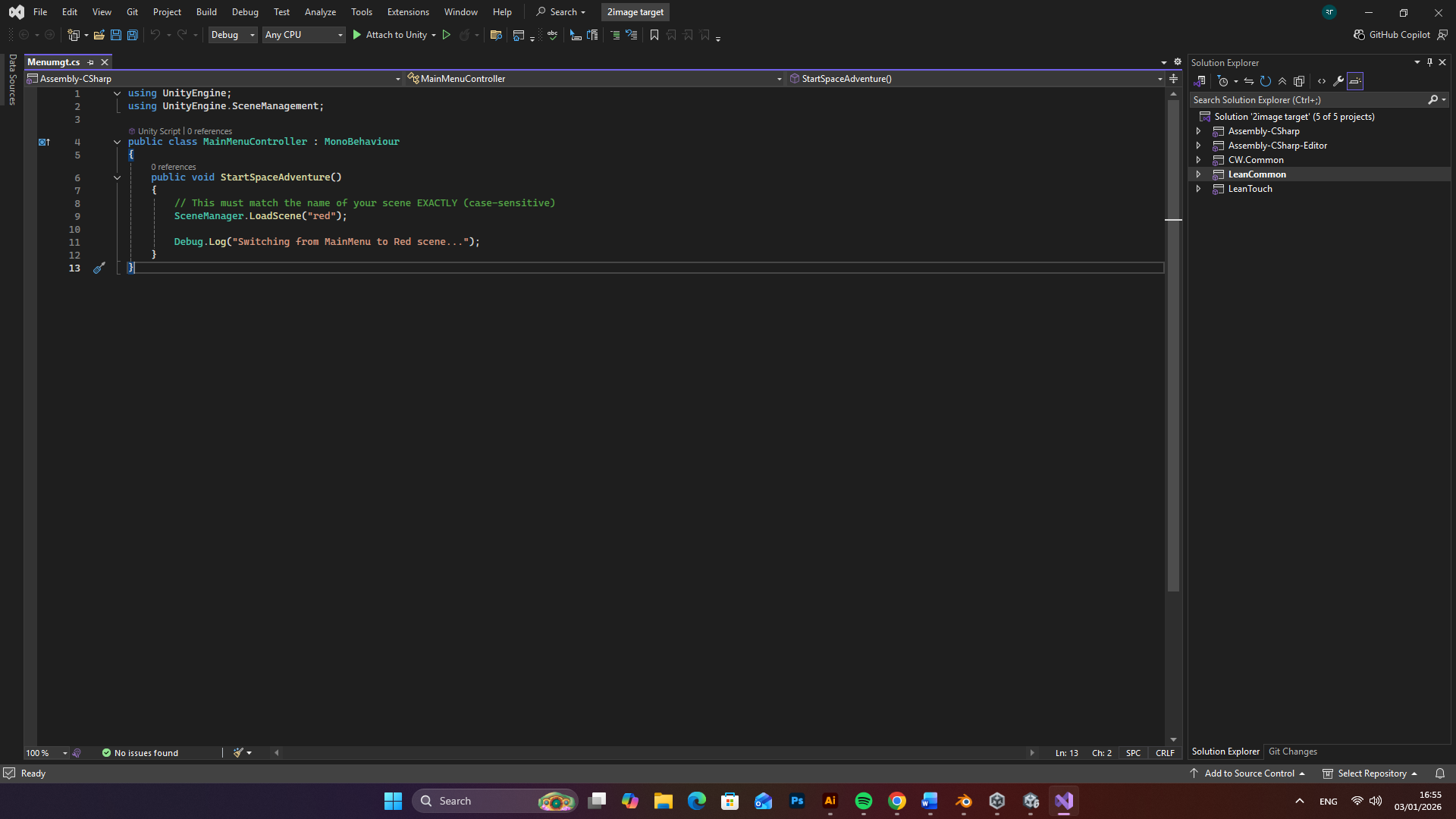This screenshot has width=1456, height=819.
Task: Click the Attach to Unity button
Action: click(x=390, y=35)
